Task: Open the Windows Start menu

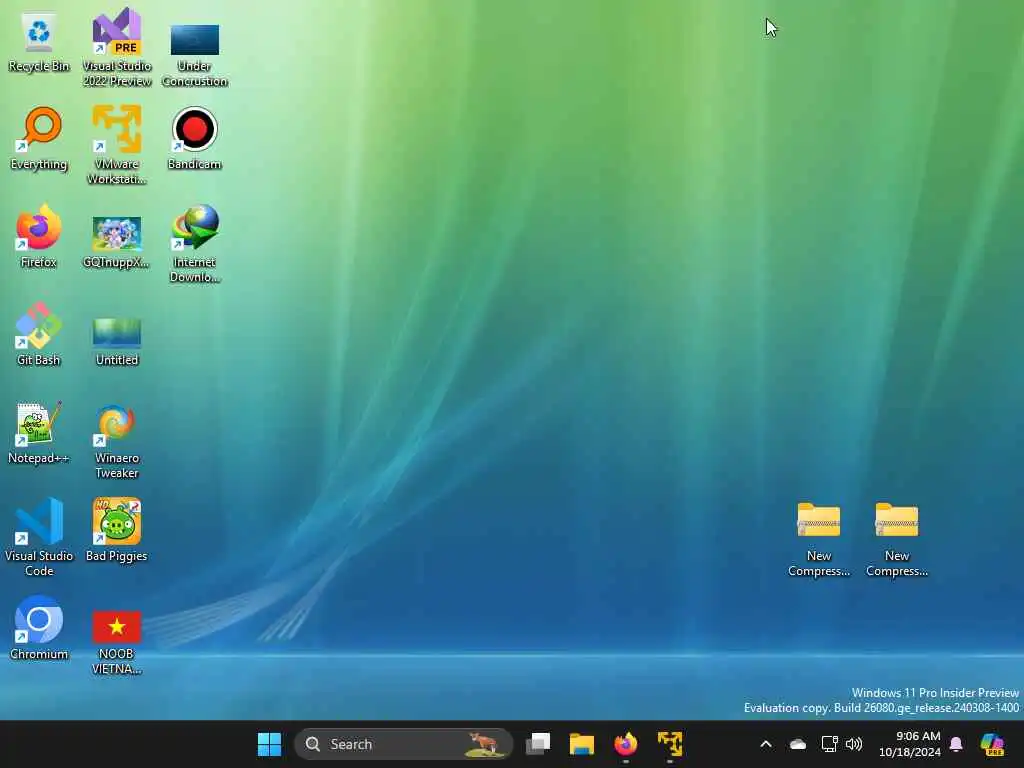Action: click(269, 744)
